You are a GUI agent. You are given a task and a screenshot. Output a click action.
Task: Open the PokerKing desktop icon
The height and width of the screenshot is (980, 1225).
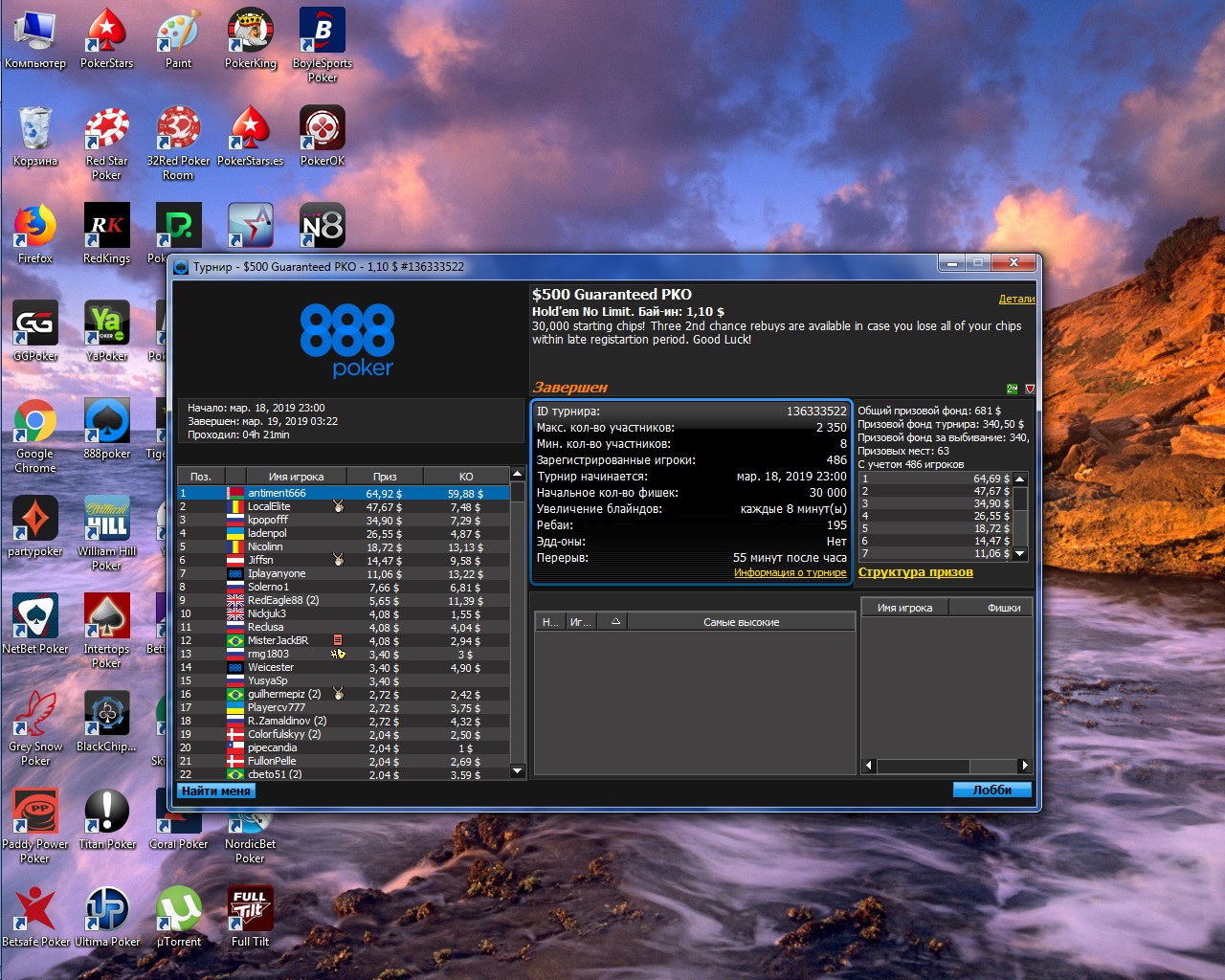coord(251,39)
